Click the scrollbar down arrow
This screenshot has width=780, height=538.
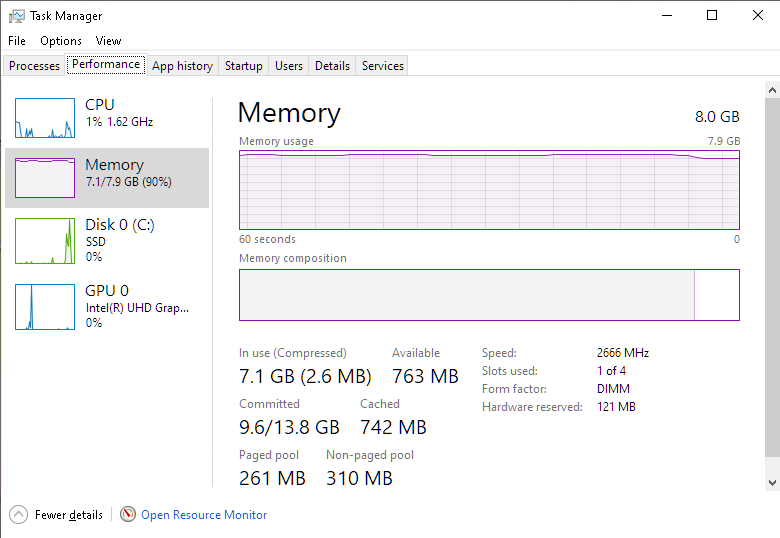tap(772, 482)
